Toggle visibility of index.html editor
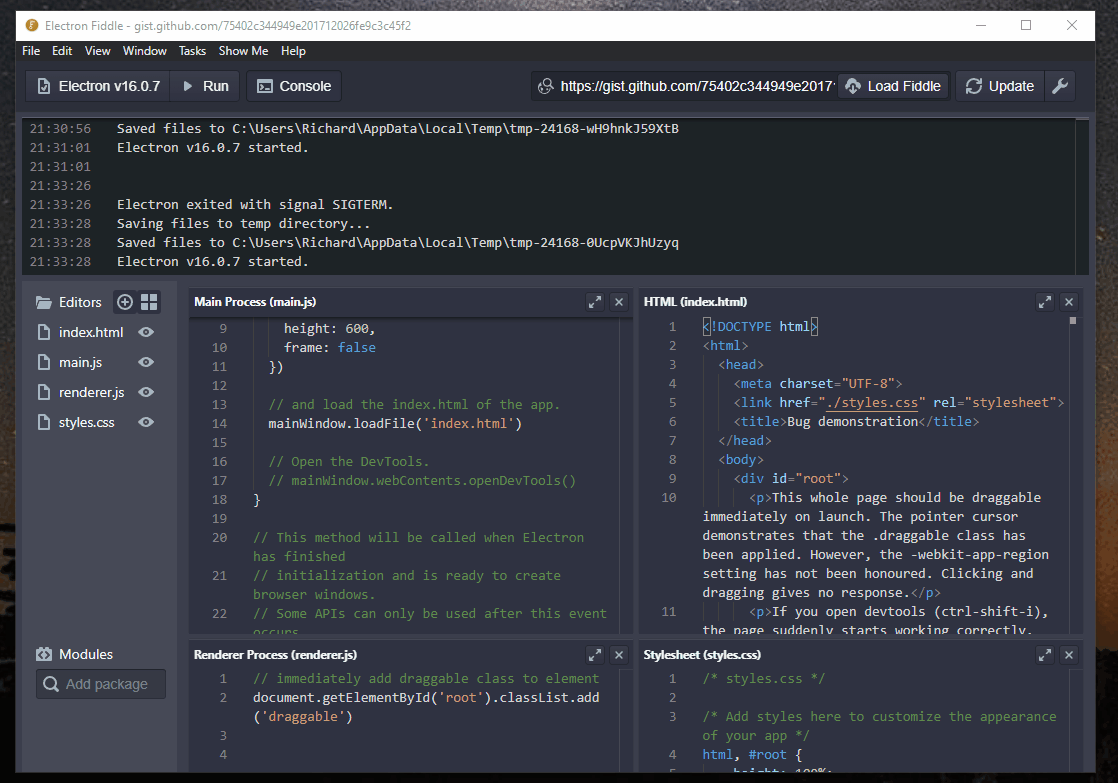 click(146, 332)
